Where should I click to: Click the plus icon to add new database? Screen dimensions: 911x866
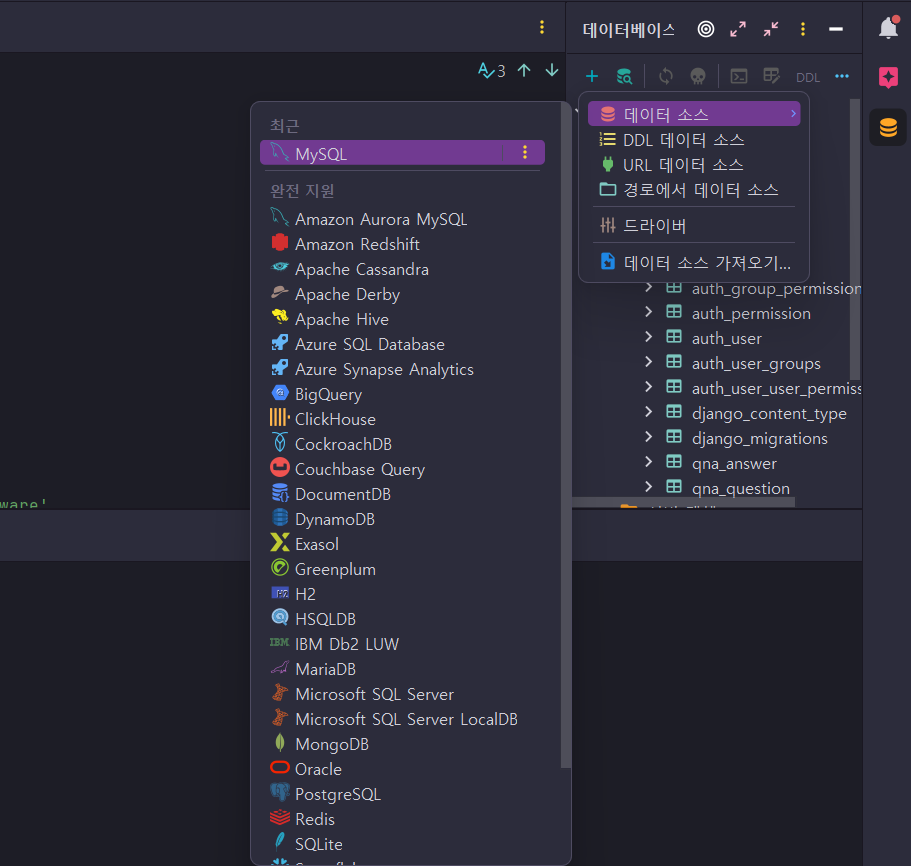click(591, 76)
